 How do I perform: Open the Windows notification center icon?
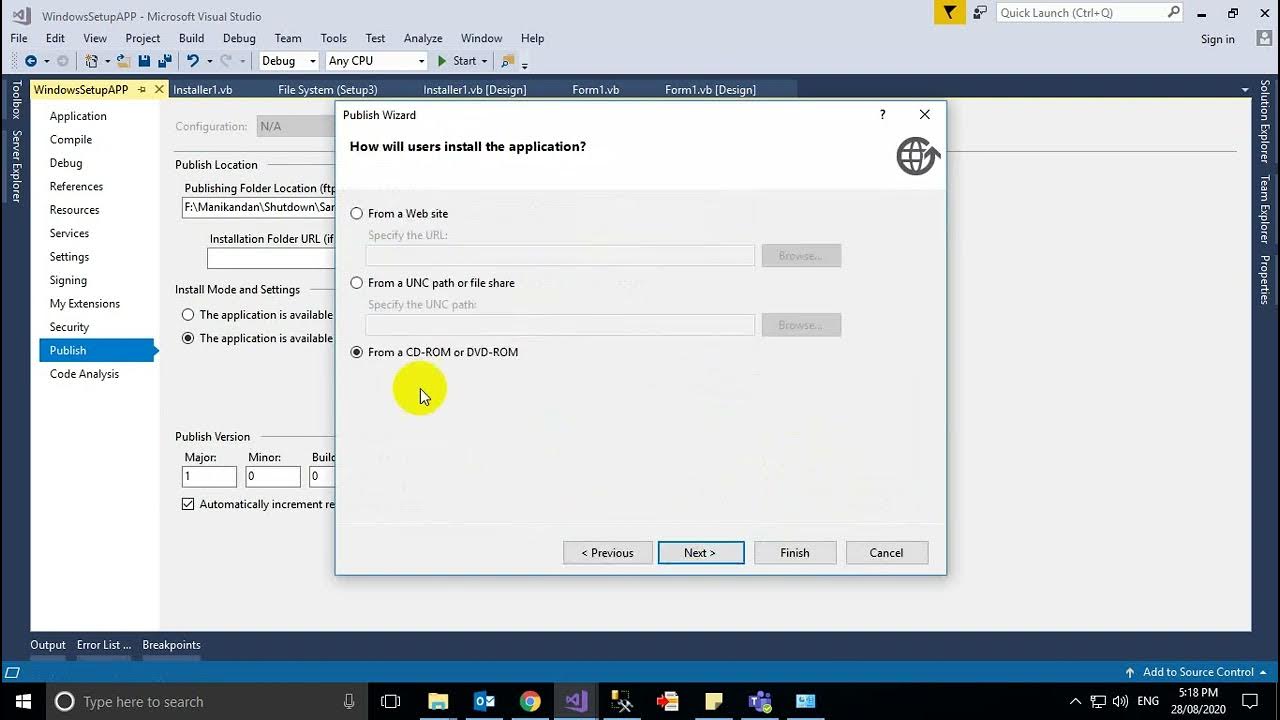1250,701
